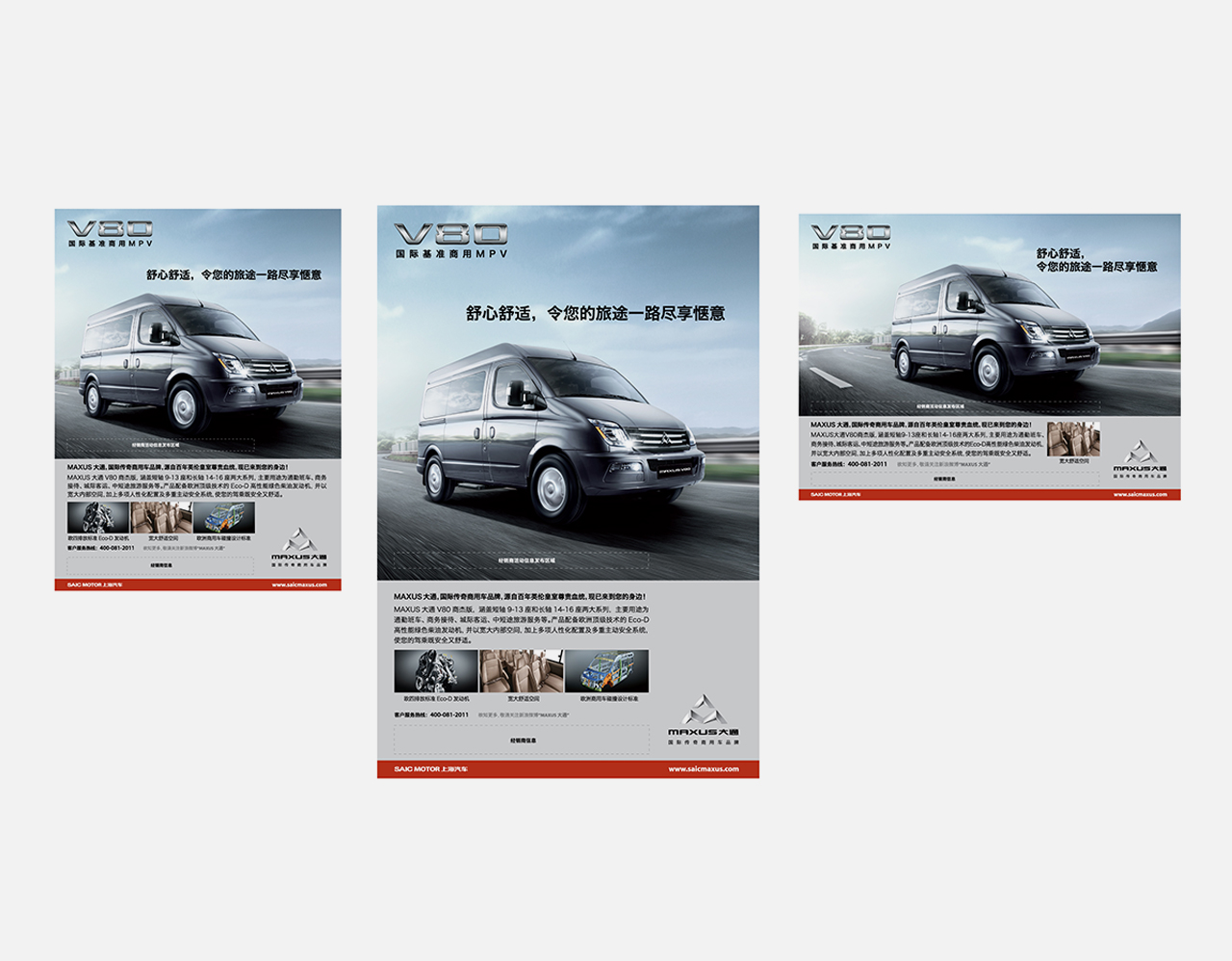This screenshot has width=1232, height=961.
Task: Click 'SAIC MOTOR' text on the large poster footer
Action: point(416,769)
